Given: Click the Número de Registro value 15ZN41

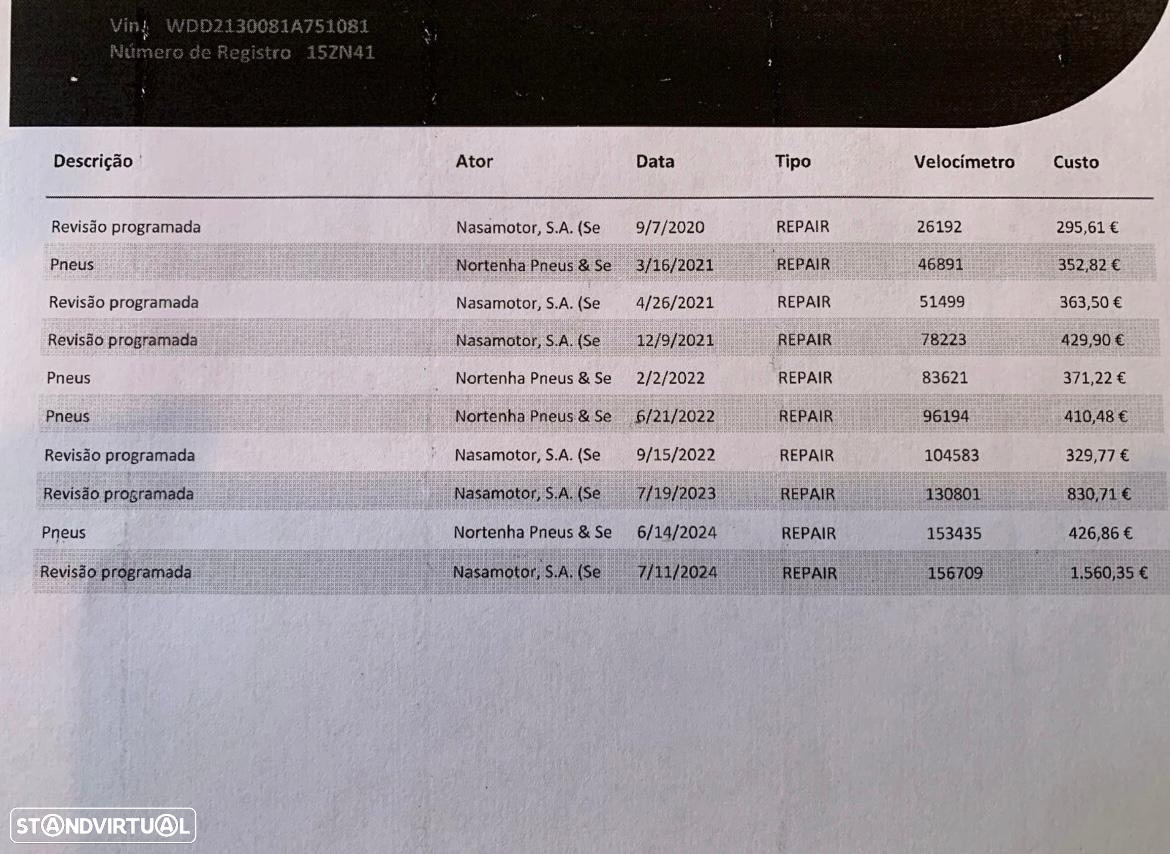Looking at the screenshot, I should pyautogui.click(x=340, y=52).
